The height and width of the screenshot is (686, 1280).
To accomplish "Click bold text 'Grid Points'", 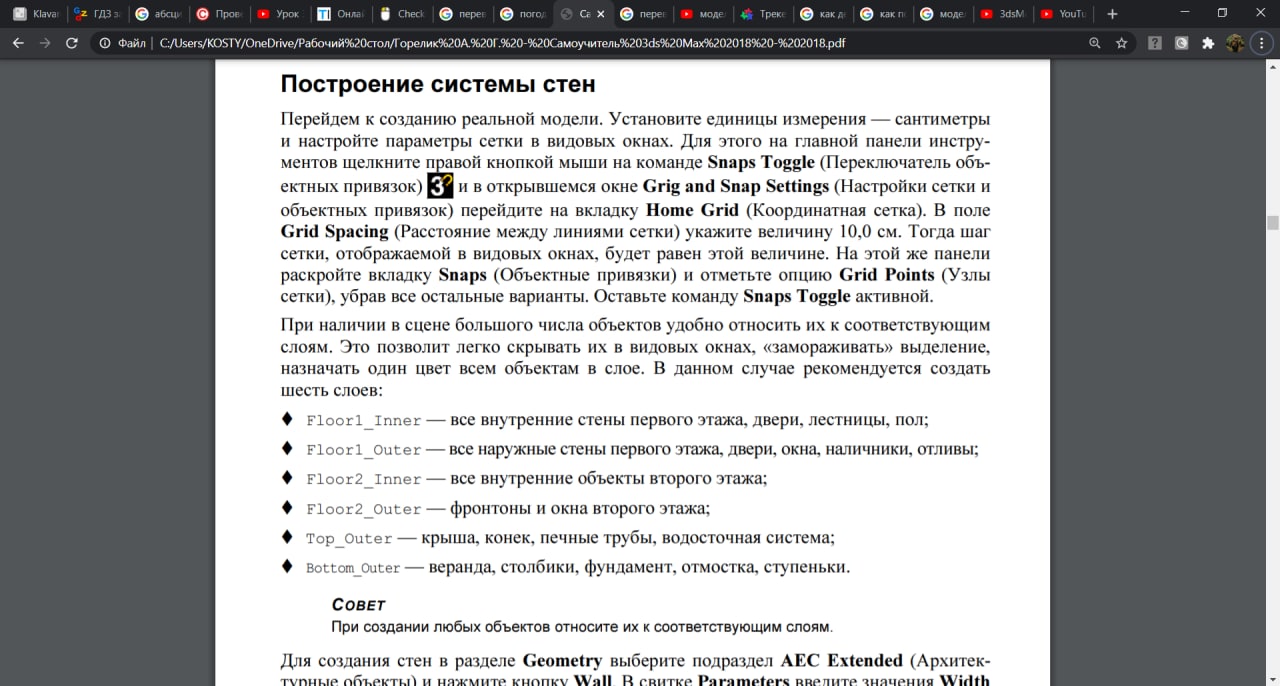I will point(887,275).
